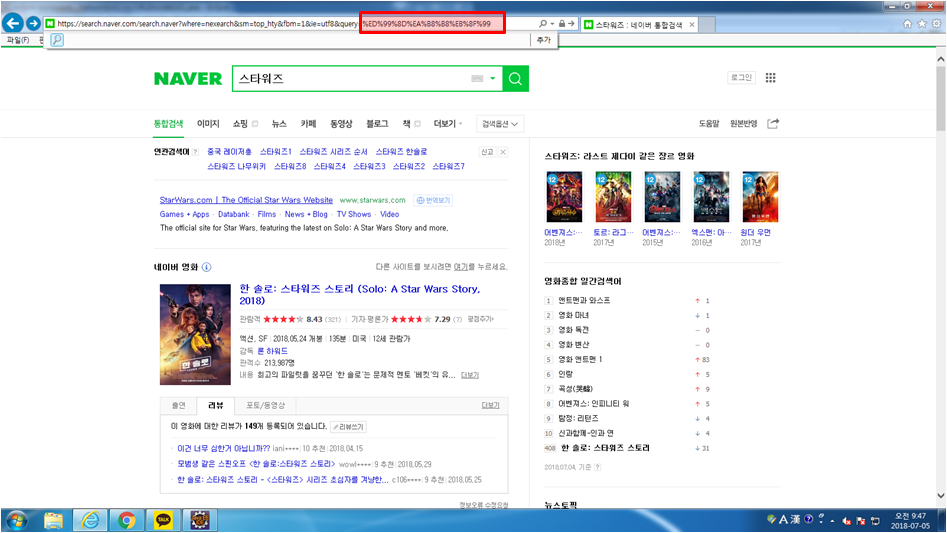Open Internet Explorer on the taskbar

[x=90, y=520]
